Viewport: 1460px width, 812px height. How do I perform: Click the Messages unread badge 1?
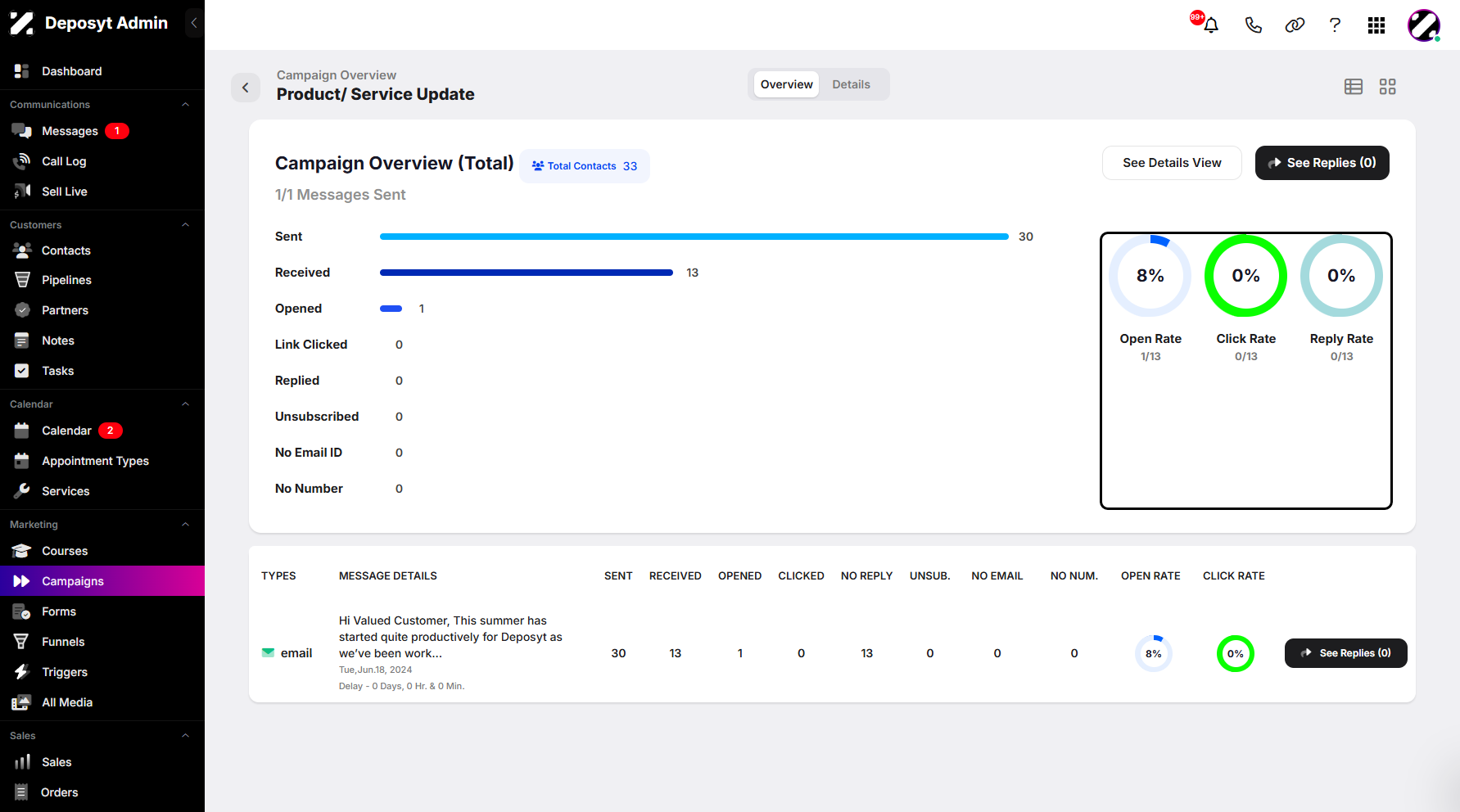point(117,131)
